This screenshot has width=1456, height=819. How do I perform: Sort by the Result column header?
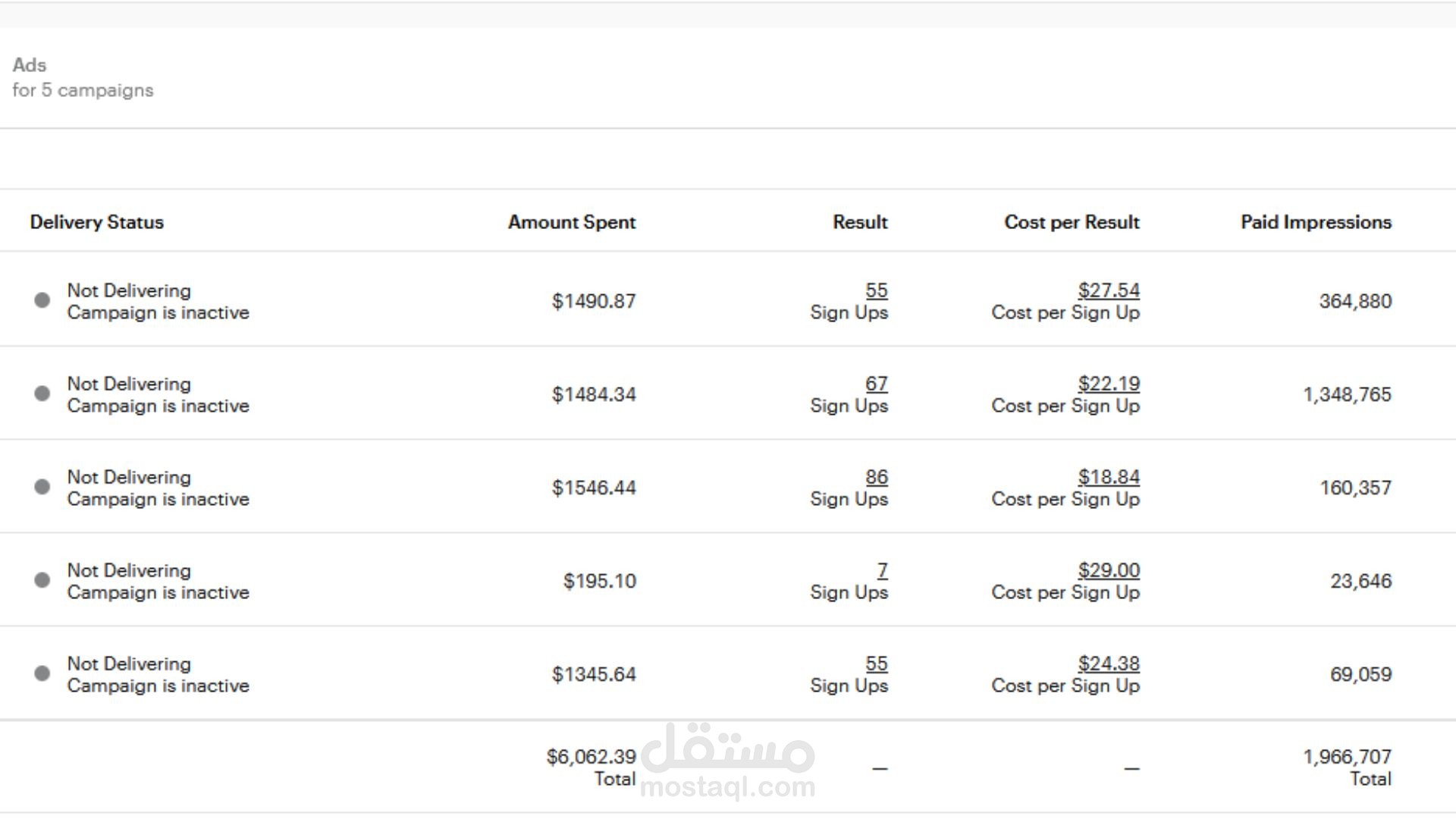pyautogui.click(x=860, y=222)
